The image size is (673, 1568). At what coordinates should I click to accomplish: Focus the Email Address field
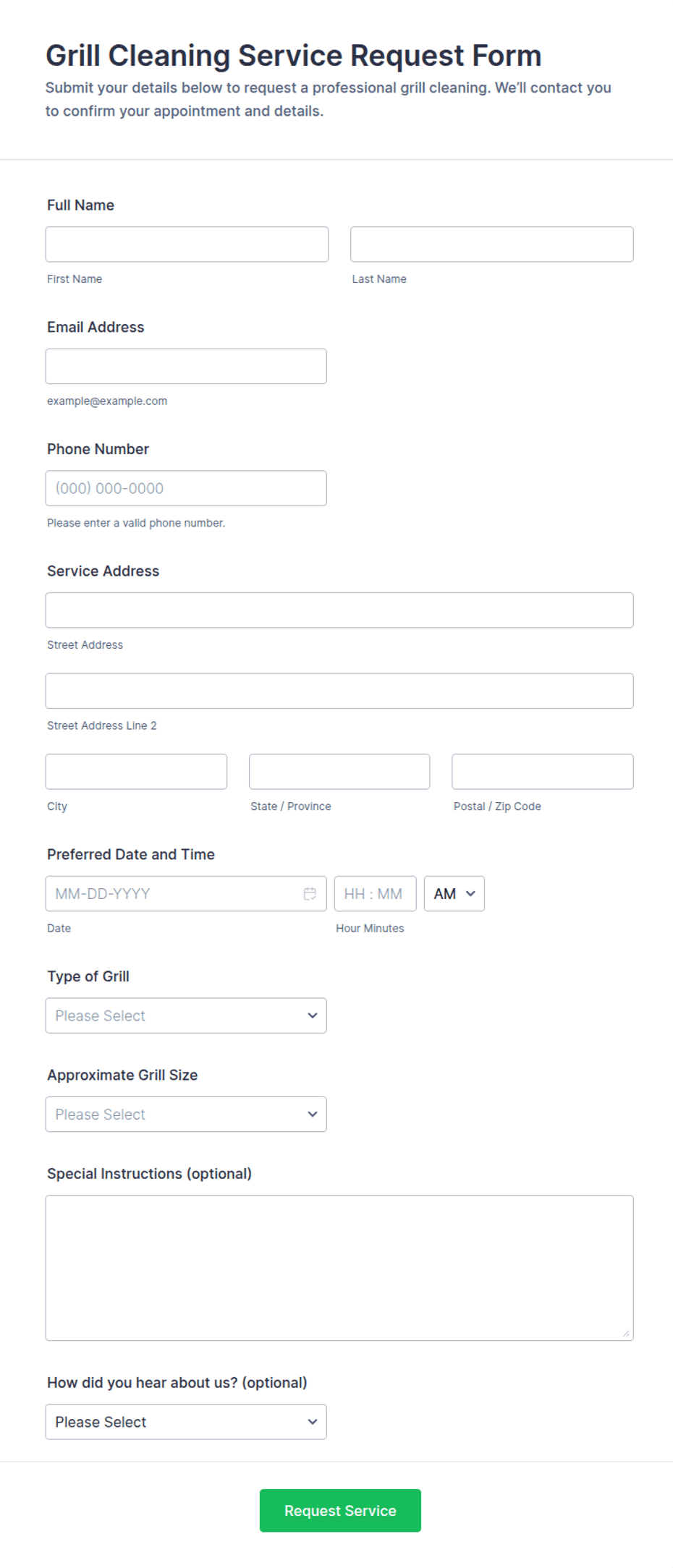[186, 367]
